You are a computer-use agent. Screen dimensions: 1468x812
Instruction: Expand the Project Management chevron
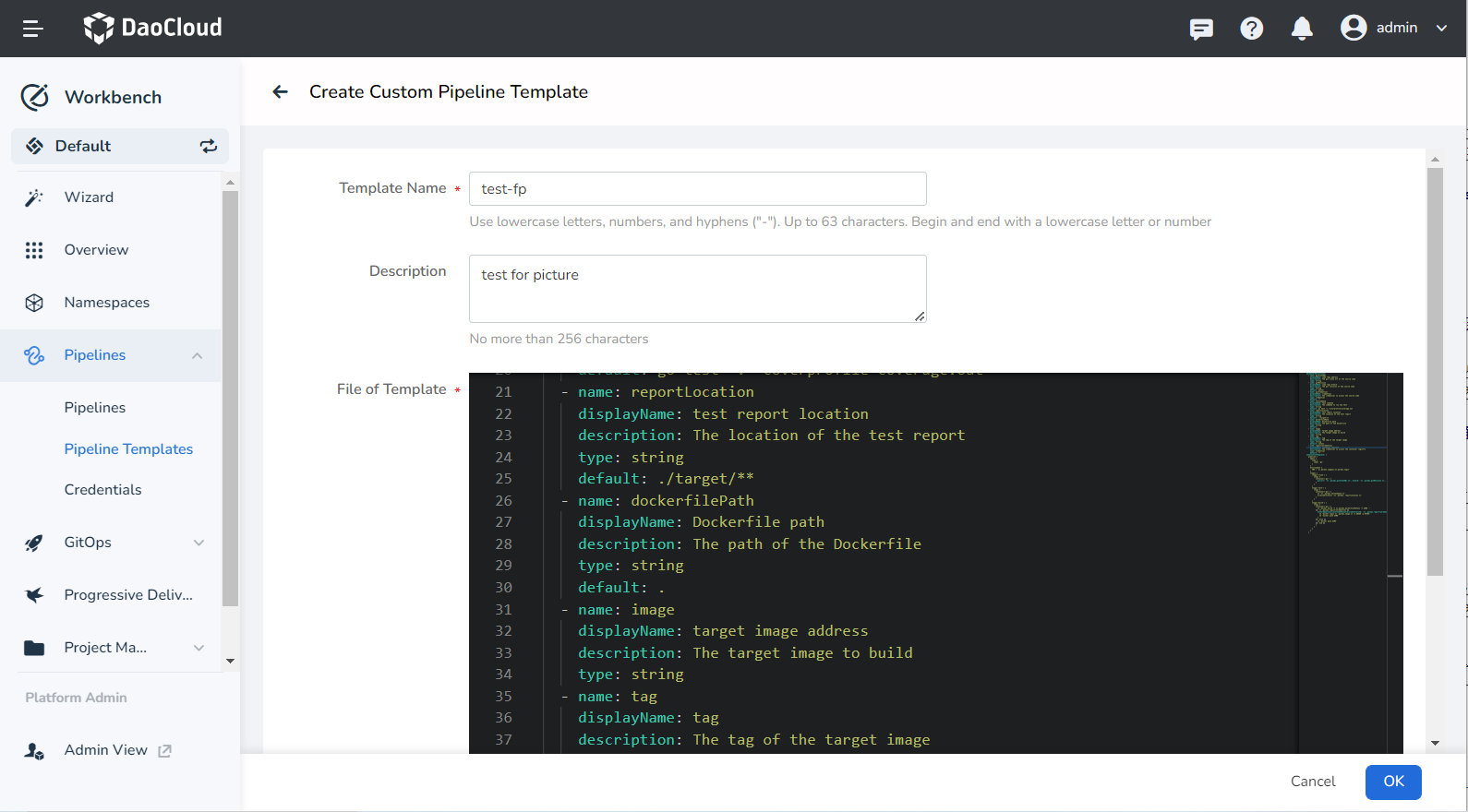[x=199, y=648]
